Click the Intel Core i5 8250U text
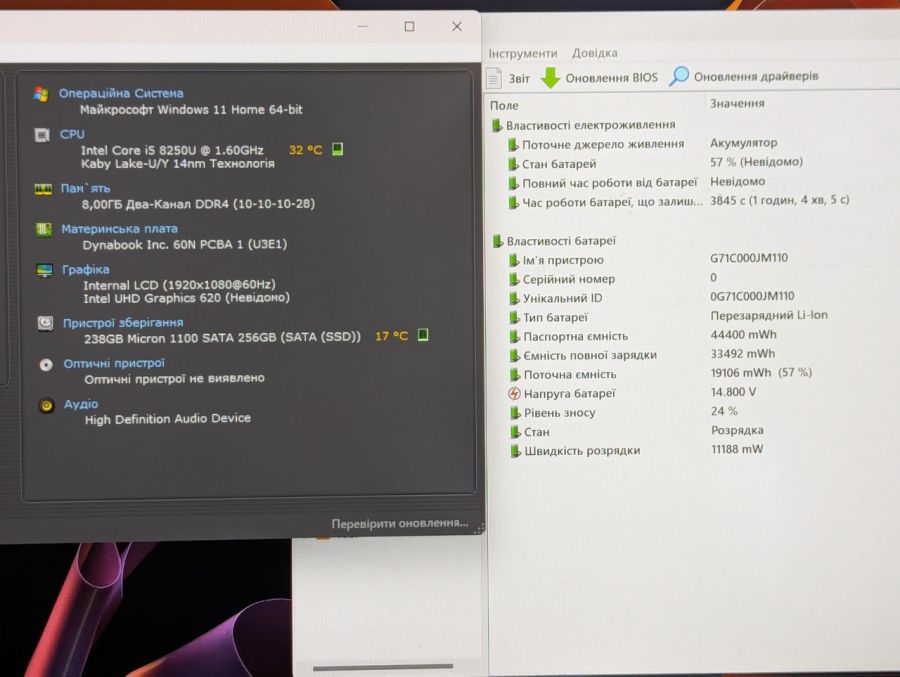Screen dimensions: 900x677 coord(172,150)
